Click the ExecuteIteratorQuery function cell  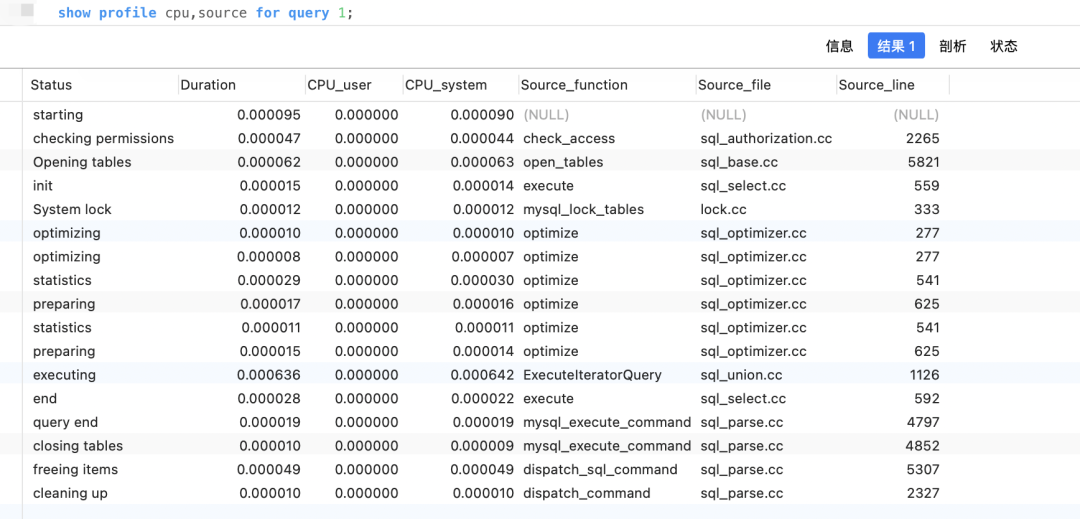[592, 375]
